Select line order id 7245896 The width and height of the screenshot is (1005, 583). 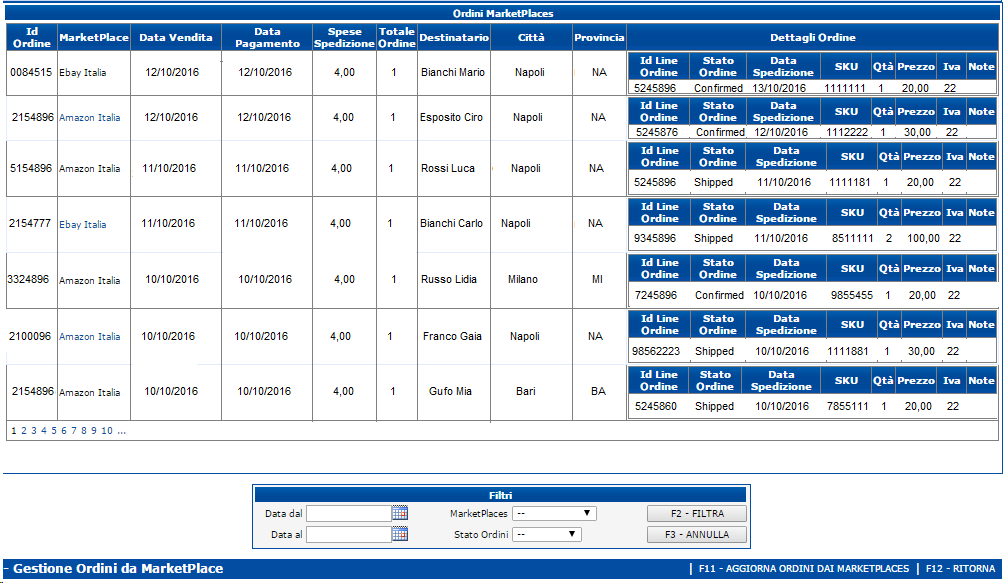click(x=656, y=295)
